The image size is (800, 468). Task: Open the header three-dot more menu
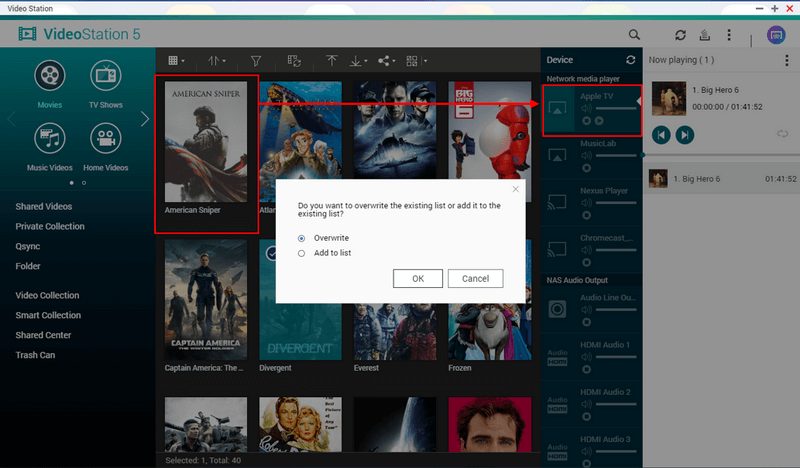click(x=729, y=35)
